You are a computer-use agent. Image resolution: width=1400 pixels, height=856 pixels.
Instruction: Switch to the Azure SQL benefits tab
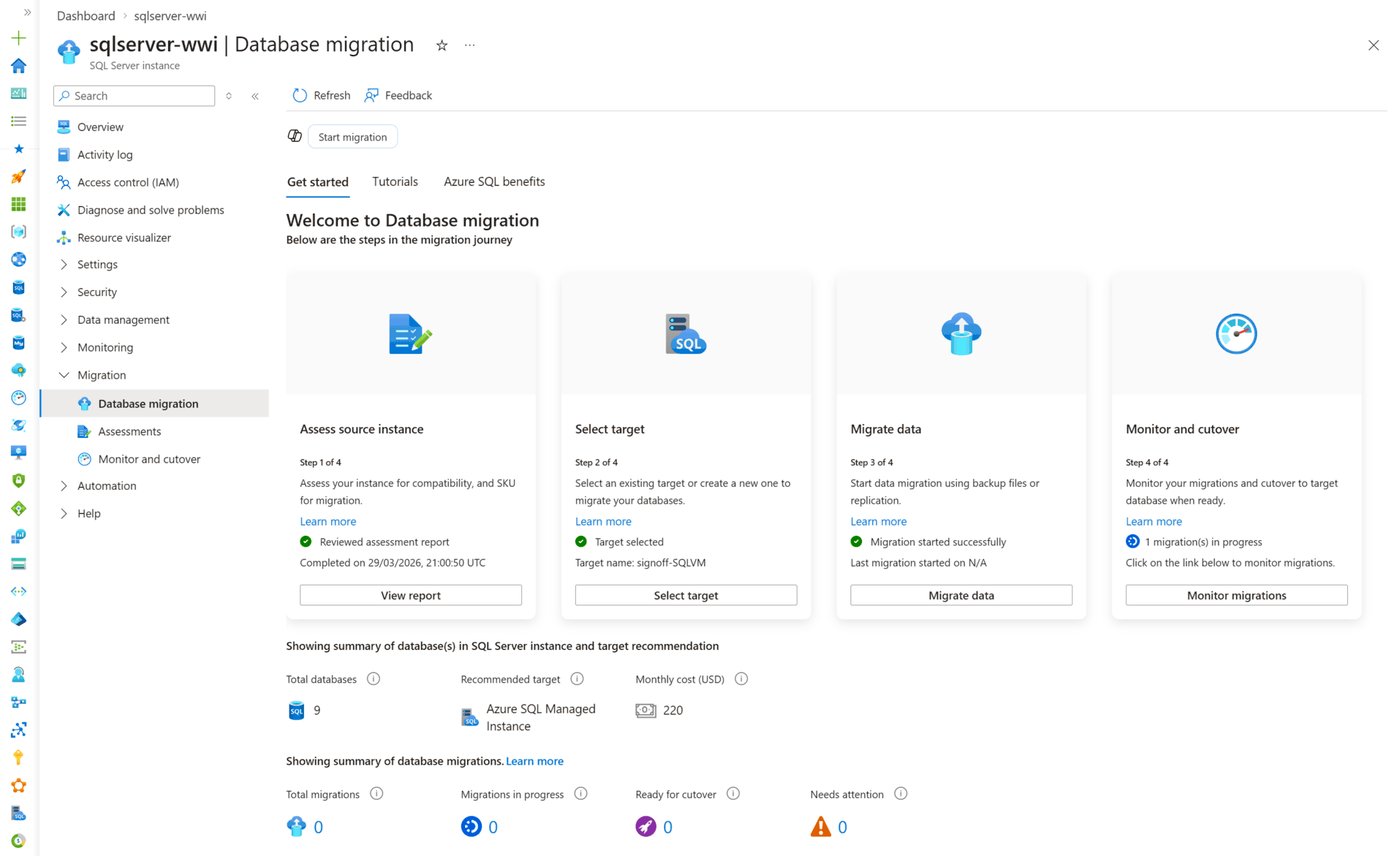pyautogui.click(x=494, y=182)
